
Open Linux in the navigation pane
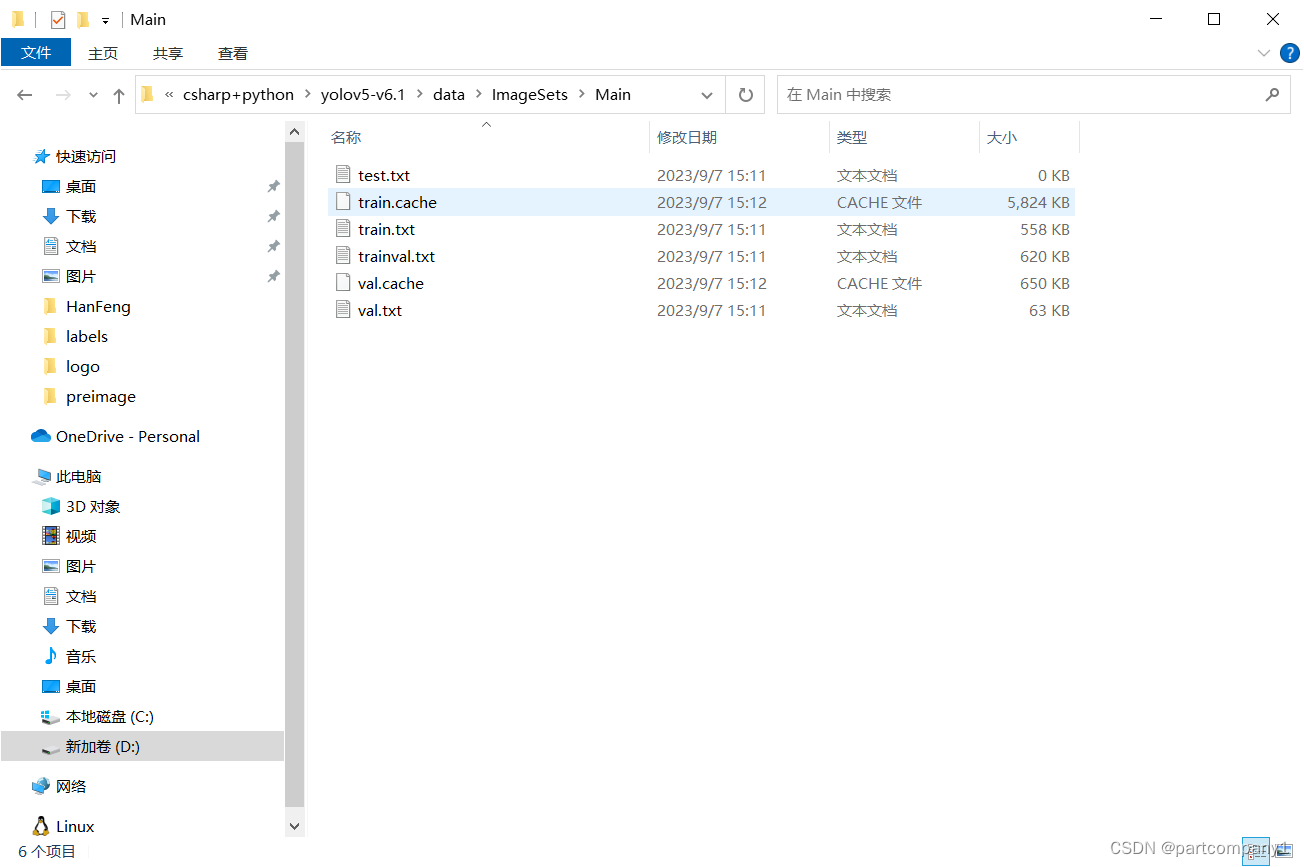point(75,826)
